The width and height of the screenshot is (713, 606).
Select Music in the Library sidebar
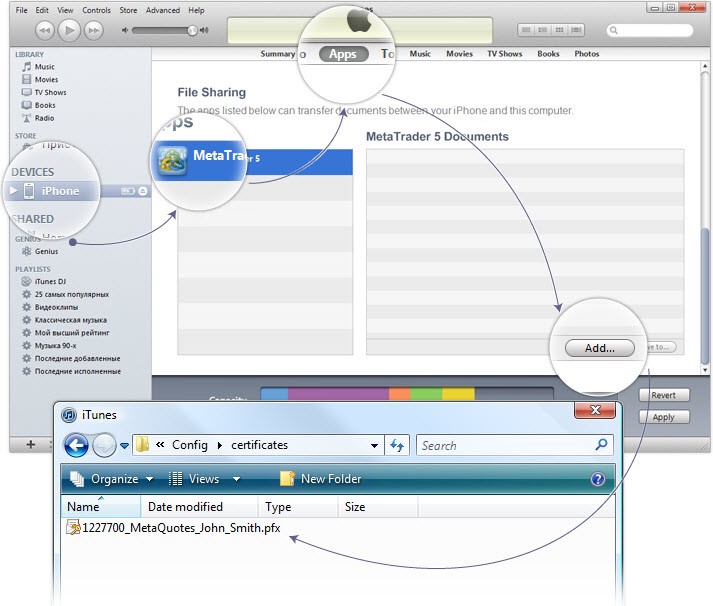pyautogui.click(x=45, y=67)
